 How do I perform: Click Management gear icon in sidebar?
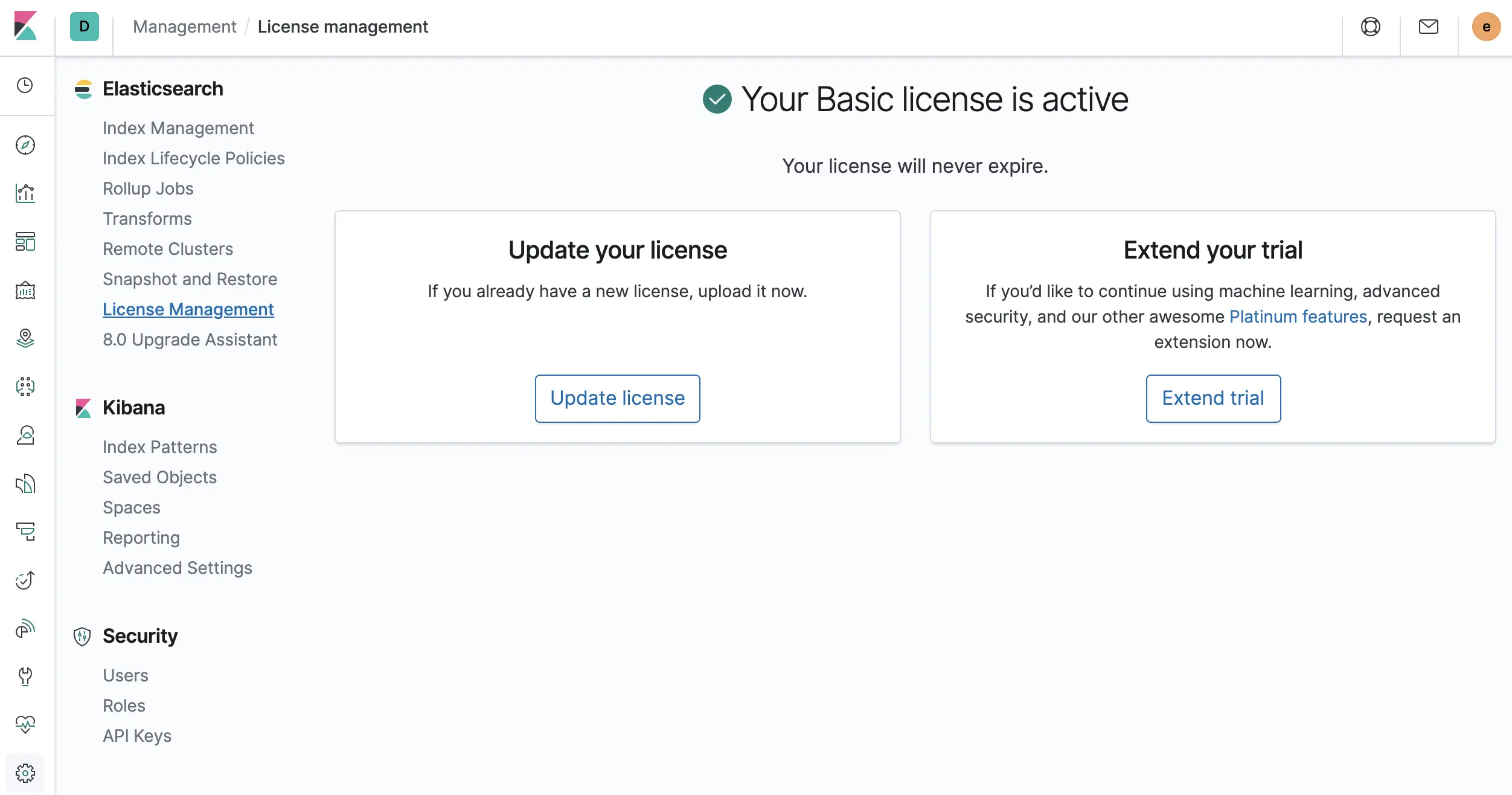[x=25, y=773]
